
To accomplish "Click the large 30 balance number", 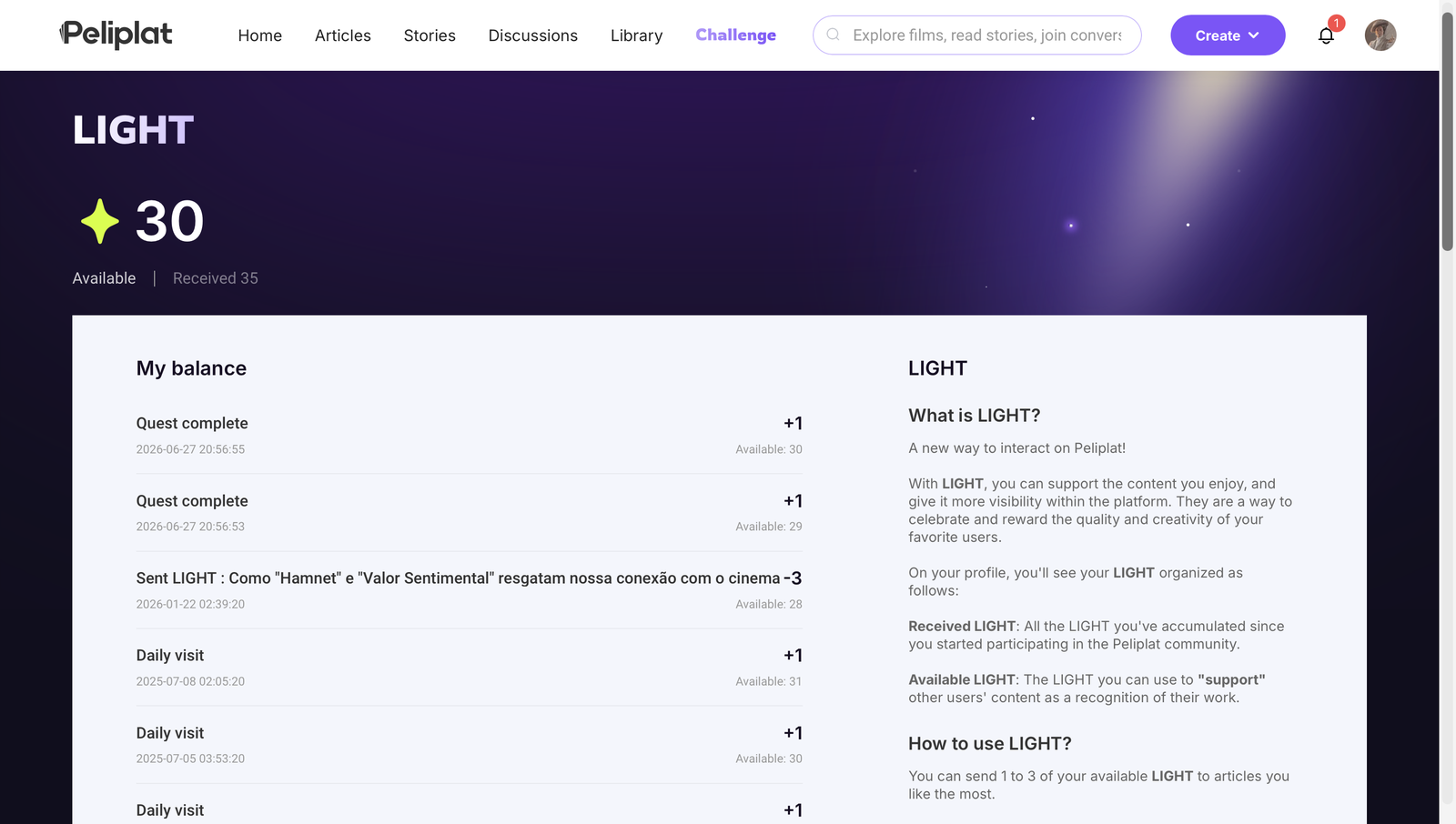I will point(169,221).
